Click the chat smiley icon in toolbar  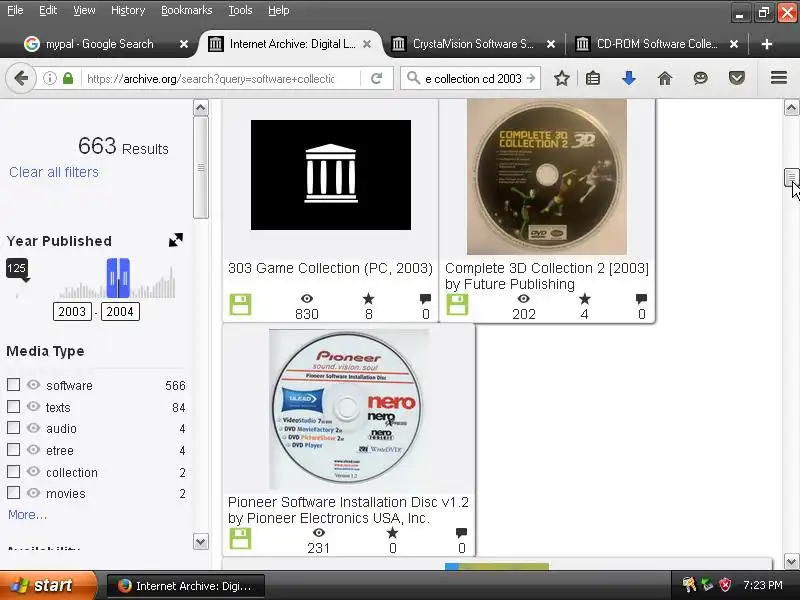(701, 79)
